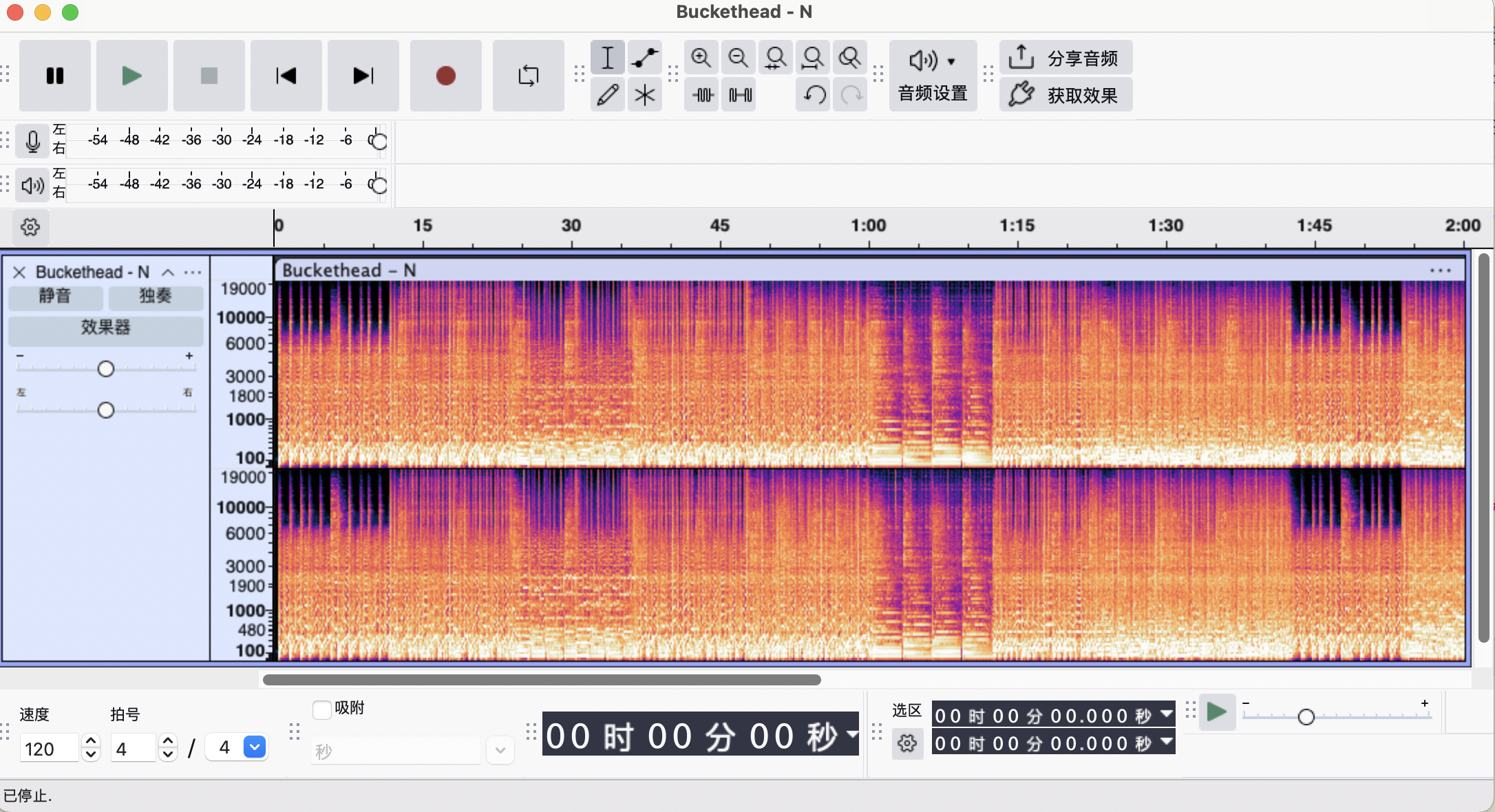This screenshot has width=1495, height=812.
Task: Select the Draw pencil tool
Action: point(607,95)
